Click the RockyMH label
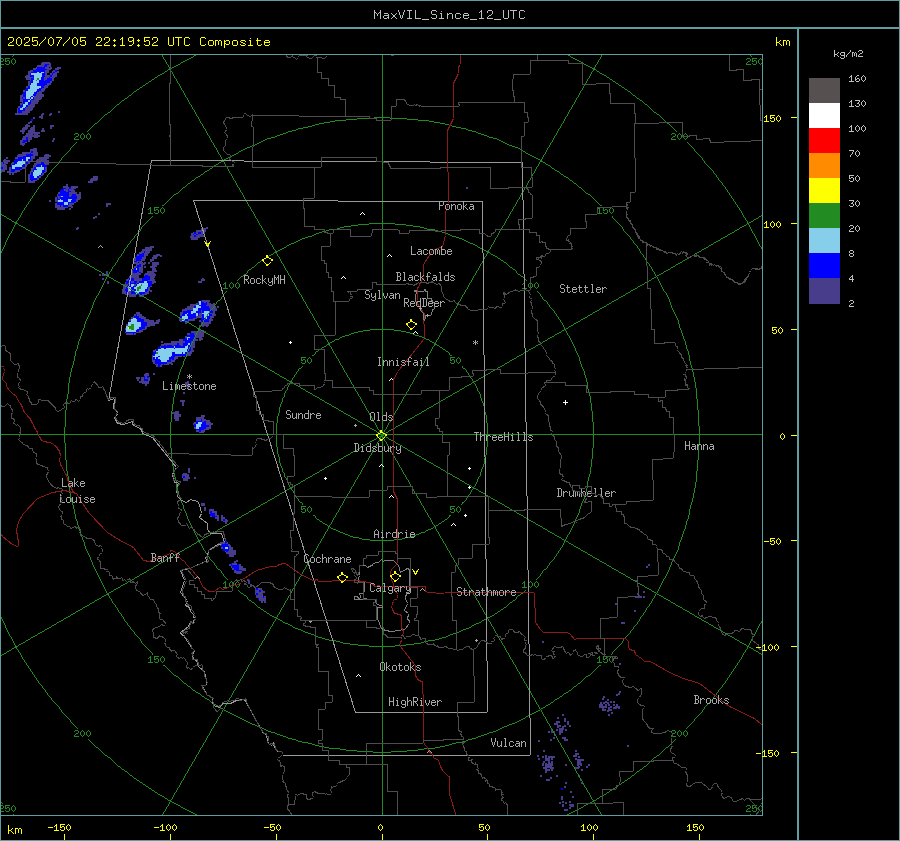The width and height of the screenshot is (900, 841). [x=264, y=280]
